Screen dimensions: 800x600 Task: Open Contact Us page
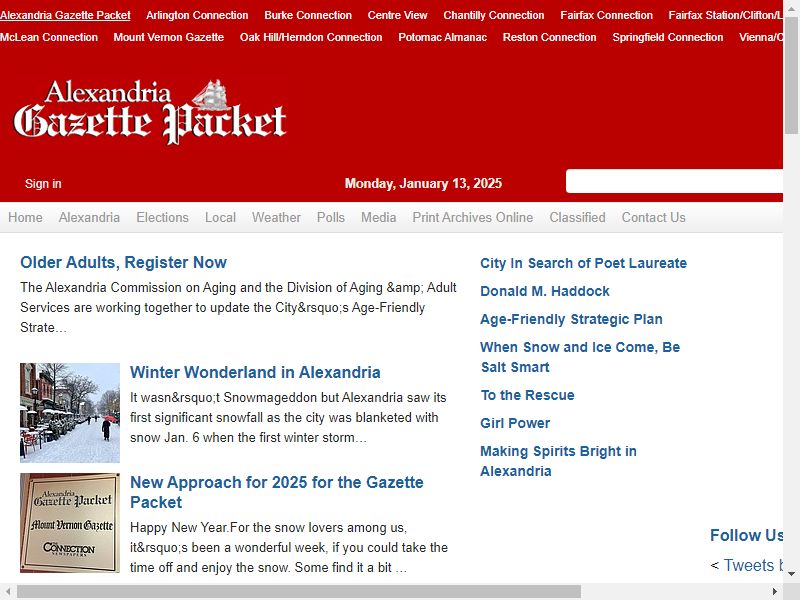[x=654, y=217]
